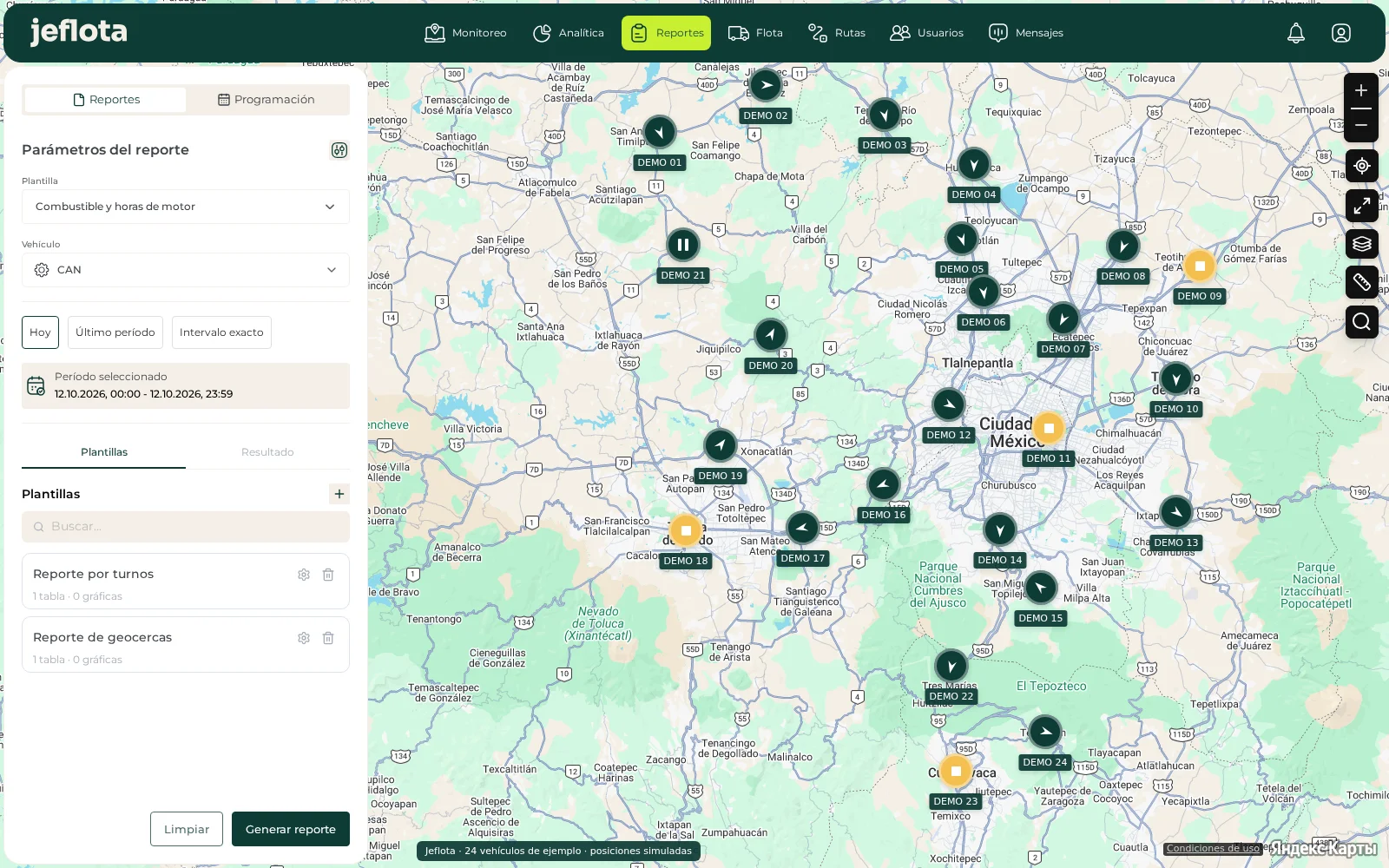Open map layers selector
1389x868 pixels.
1362,243
